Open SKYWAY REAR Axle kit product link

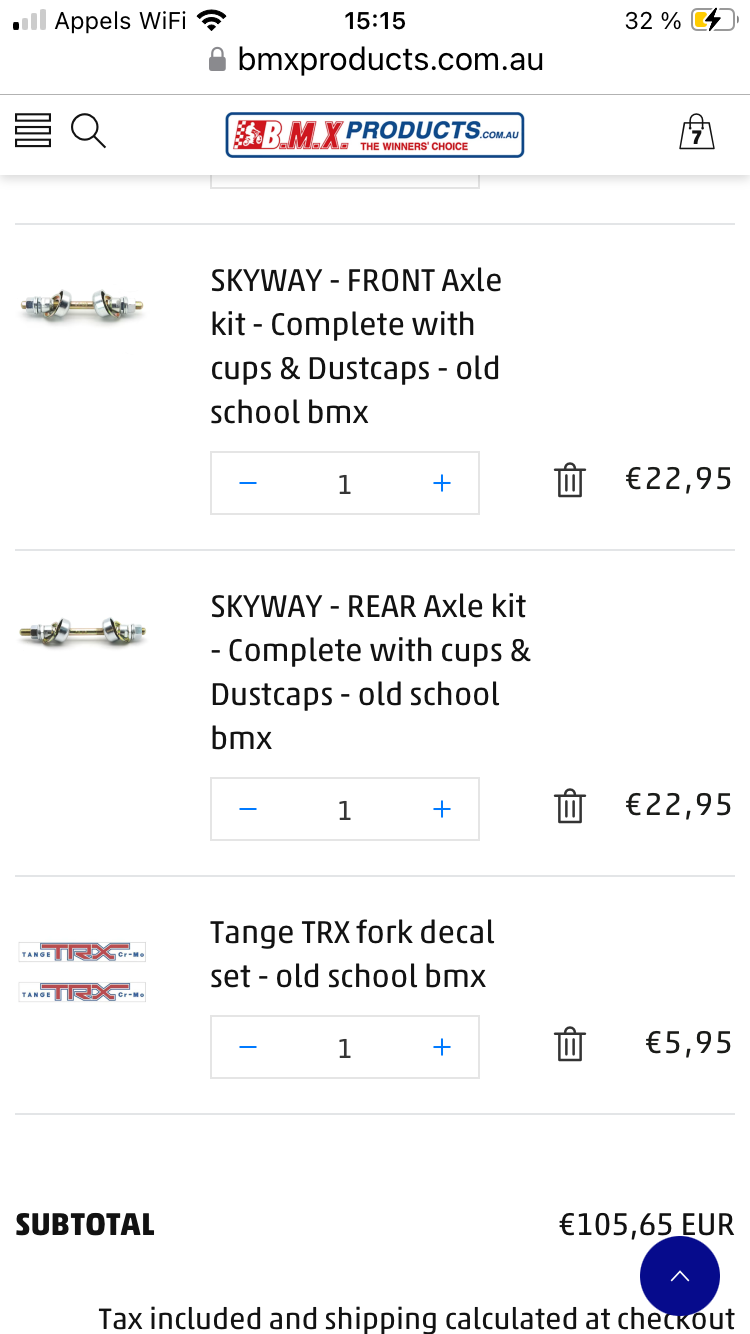368,672
